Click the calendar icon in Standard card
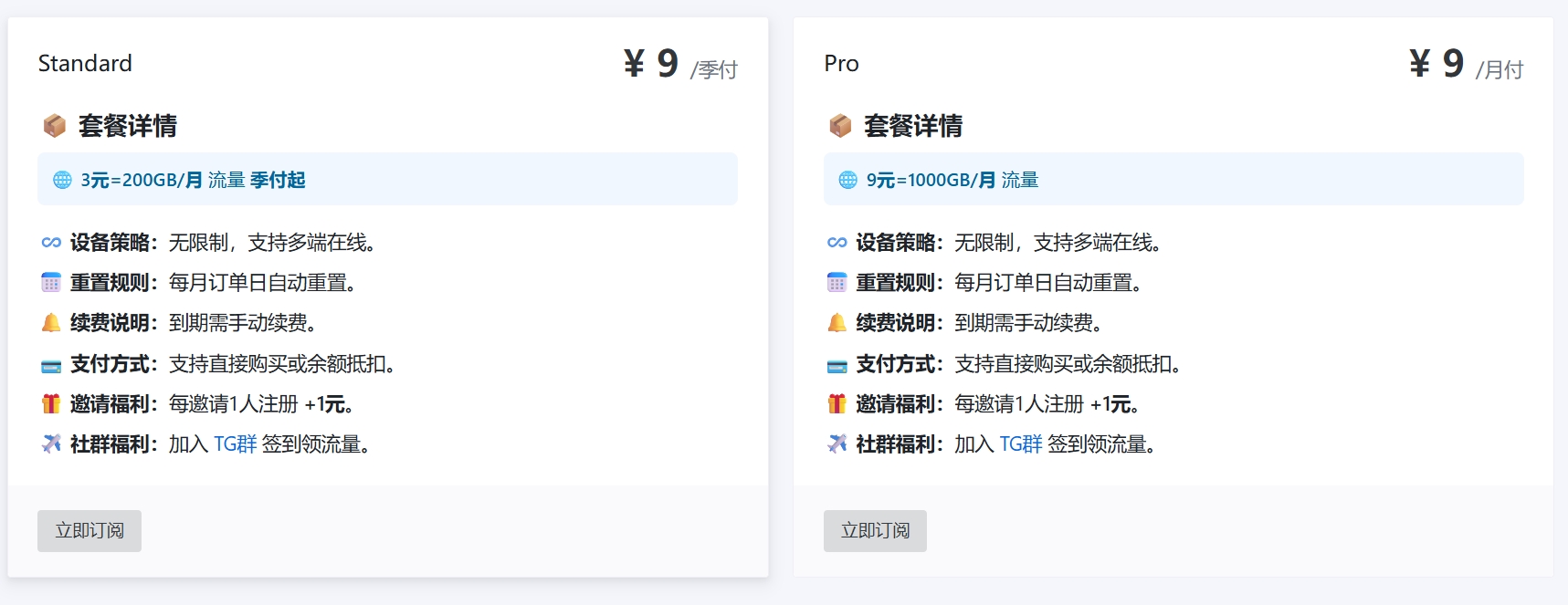Viewport: 1568px width, 605px height. 51,283
